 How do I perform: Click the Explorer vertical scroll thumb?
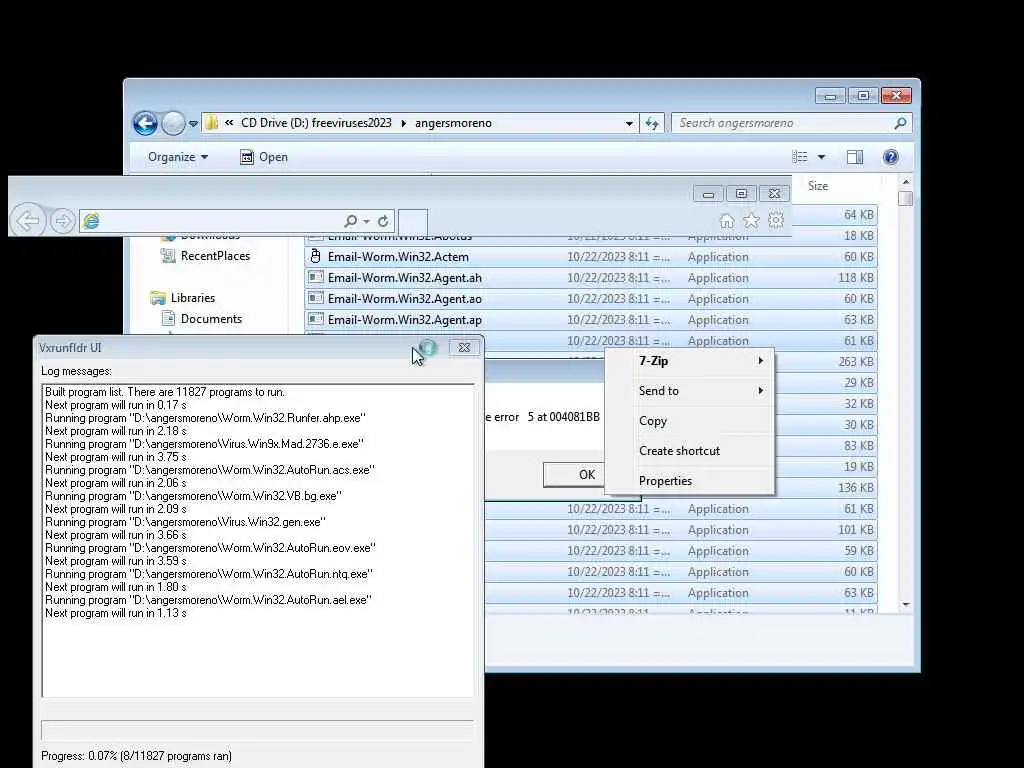pyautogui.click(x=906, y=199)
